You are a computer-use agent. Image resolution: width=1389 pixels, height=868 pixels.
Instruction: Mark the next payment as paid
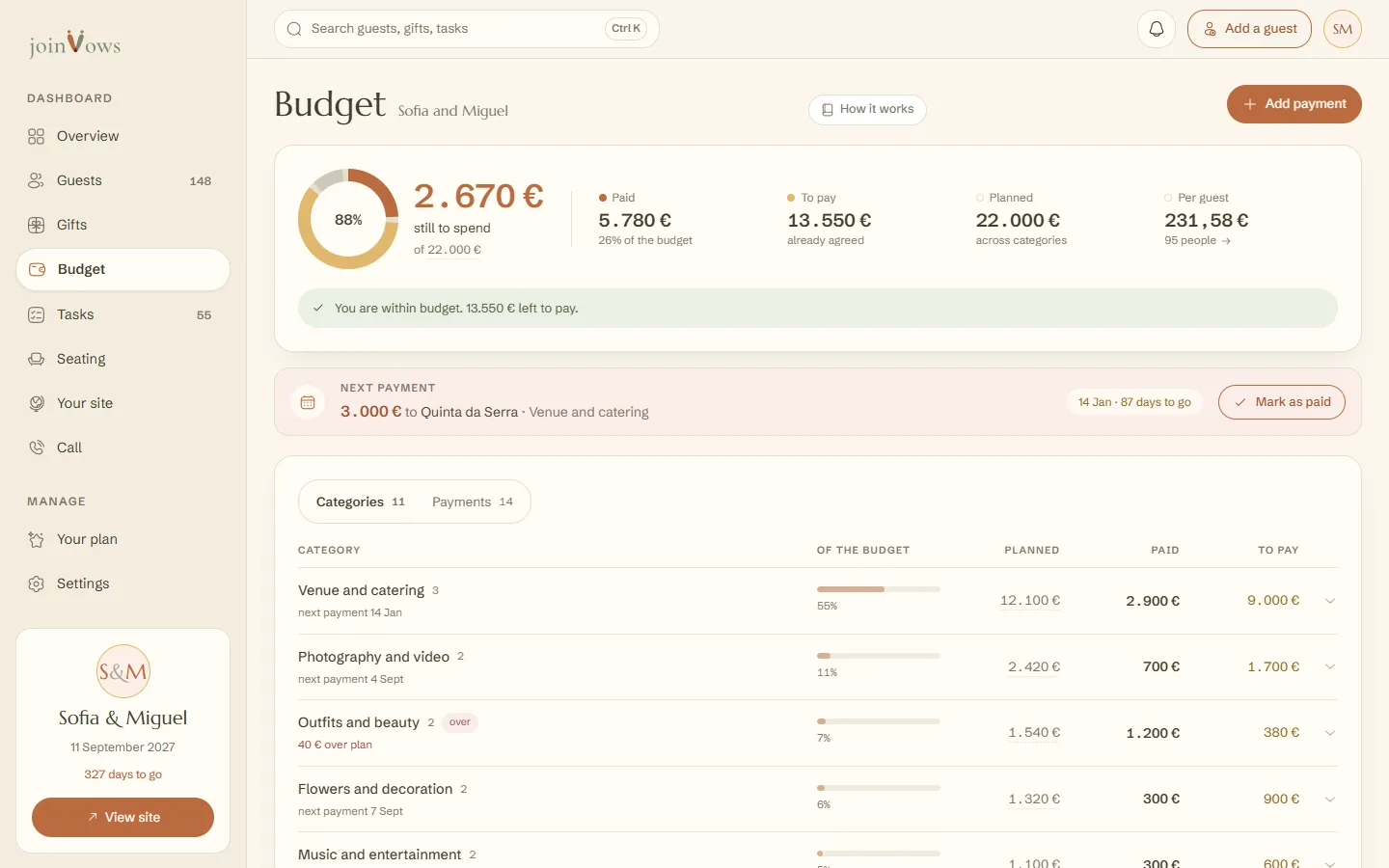coord(1282,402)
